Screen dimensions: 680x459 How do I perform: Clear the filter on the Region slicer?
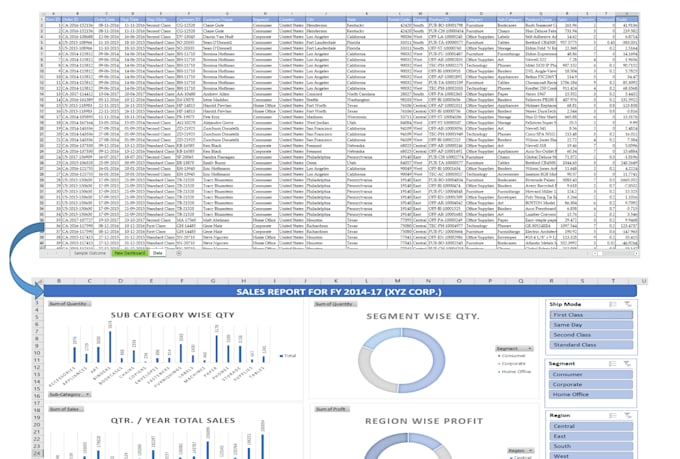coord(628,416)
